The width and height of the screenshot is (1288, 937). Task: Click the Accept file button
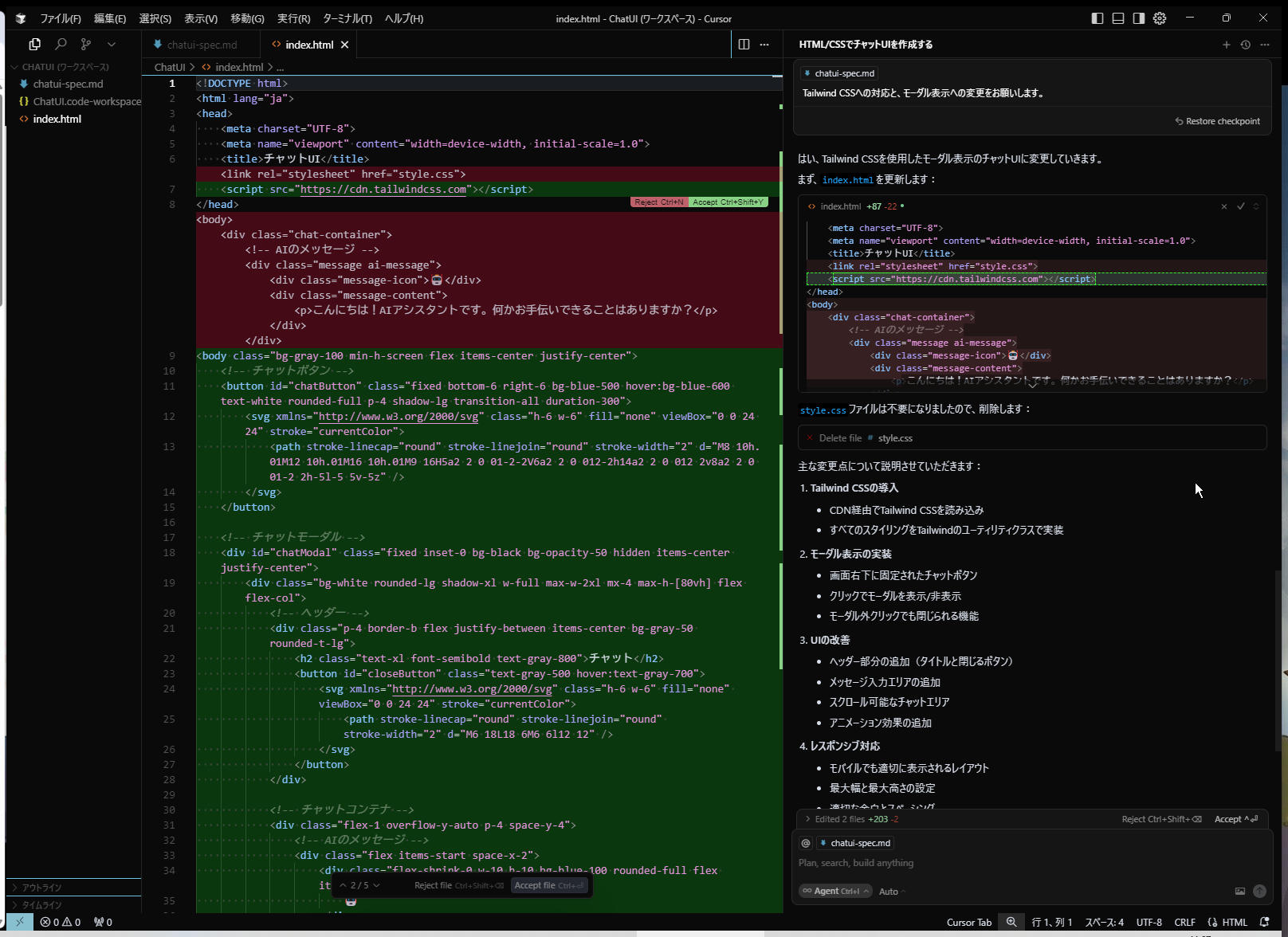click(549, 885)
